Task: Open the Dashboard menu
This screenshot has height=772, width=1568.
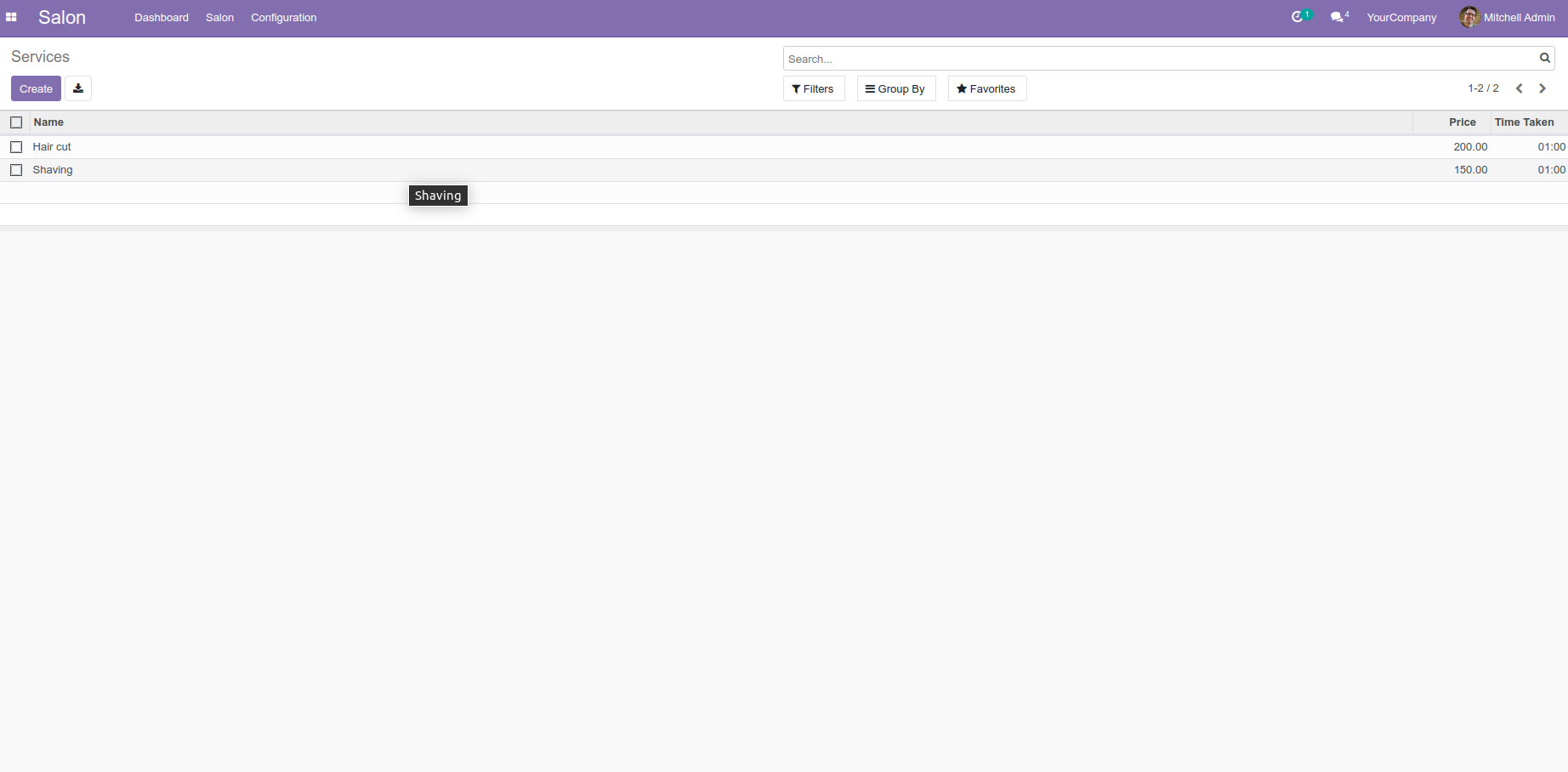Action: tap(162, 17)
